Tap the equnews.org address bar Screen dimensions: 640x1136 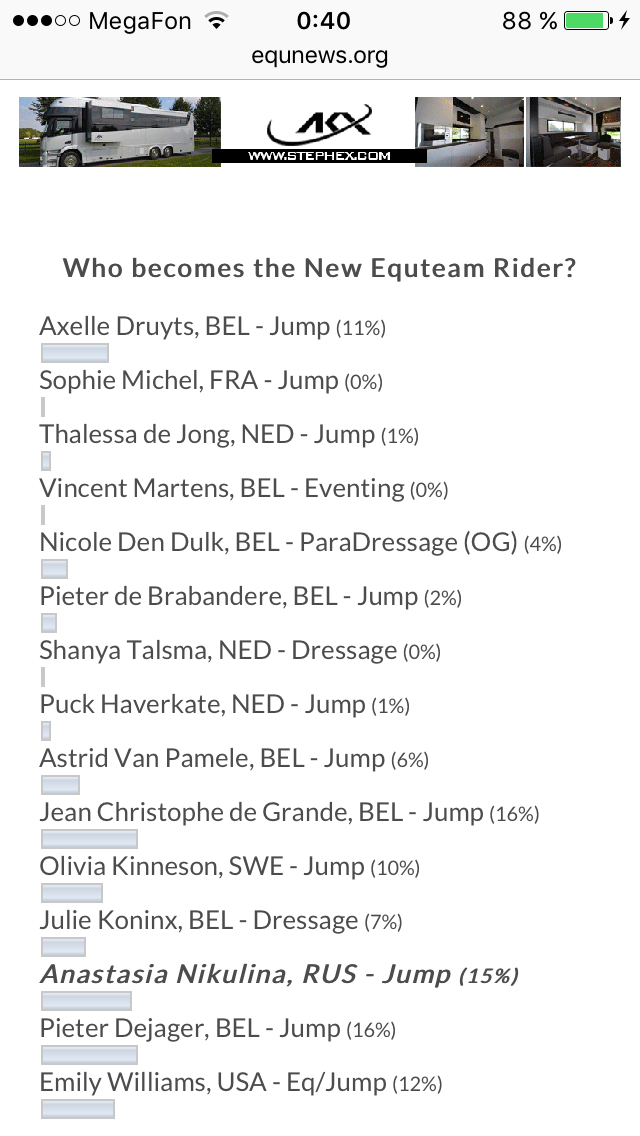(x=320, y=56)
